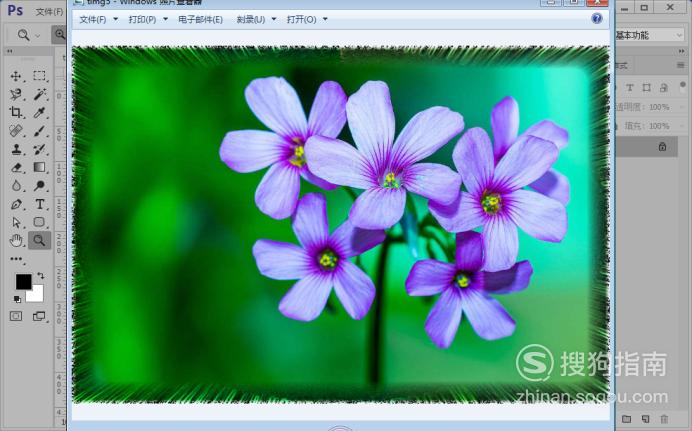Select the Rectangular Marquee tool
692x431 pixels.
pos(39,76)
